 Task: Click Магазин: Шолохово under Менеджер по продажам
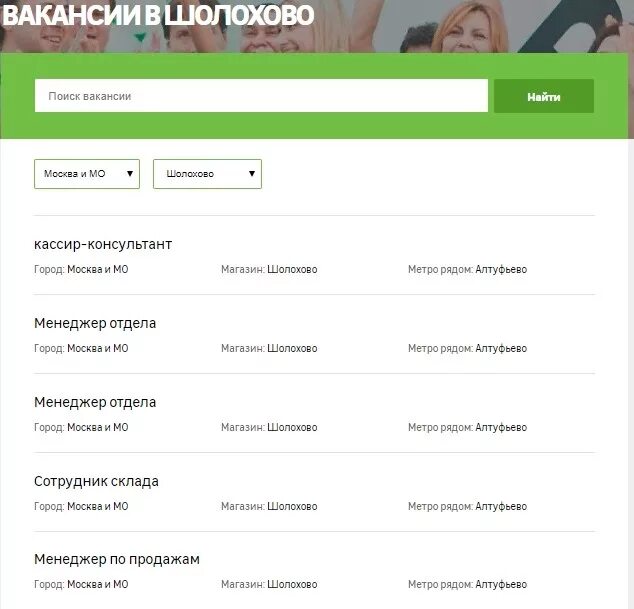coord(269,584)
